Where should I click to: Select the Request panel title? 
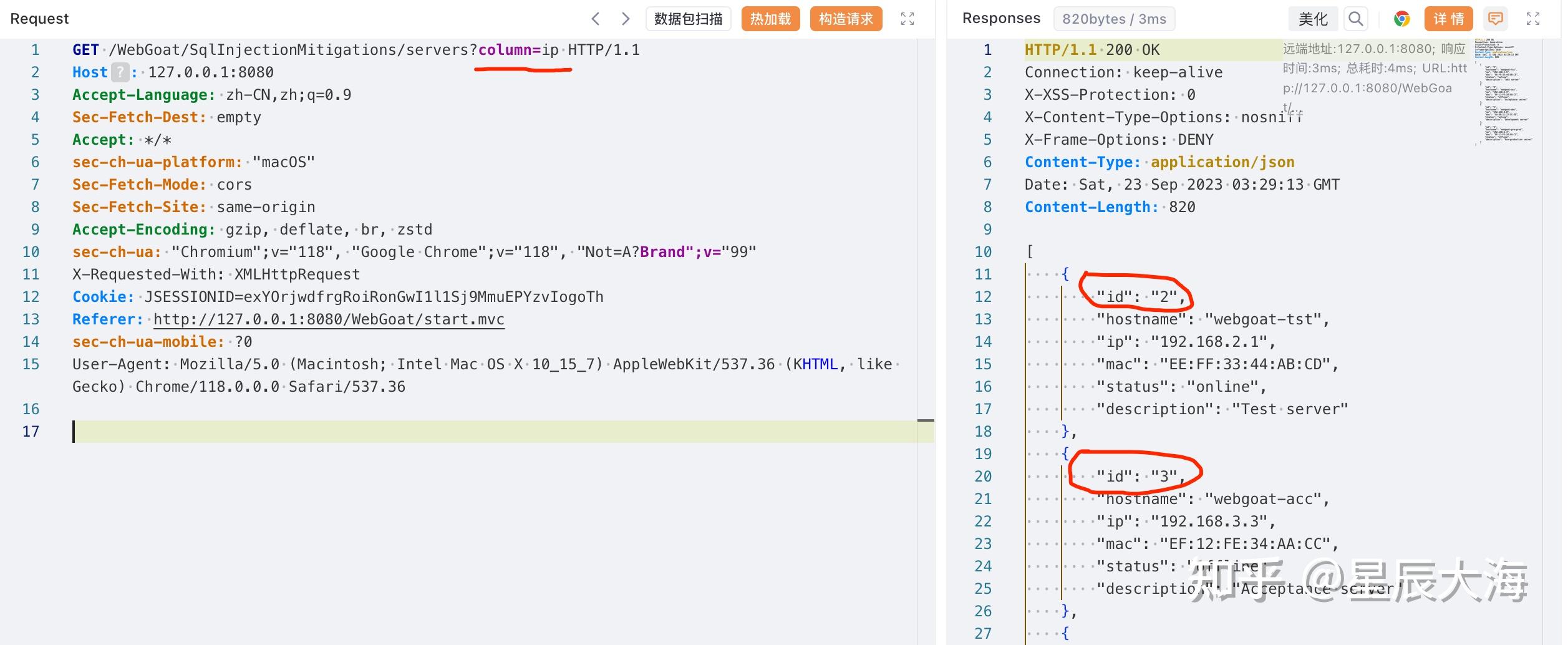[x=39, y=18]
